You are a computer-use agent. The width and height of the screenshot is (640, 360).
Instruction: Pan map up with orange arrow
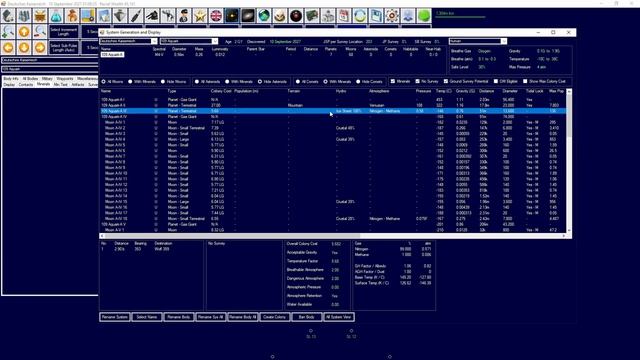click(x=24, y=31)
